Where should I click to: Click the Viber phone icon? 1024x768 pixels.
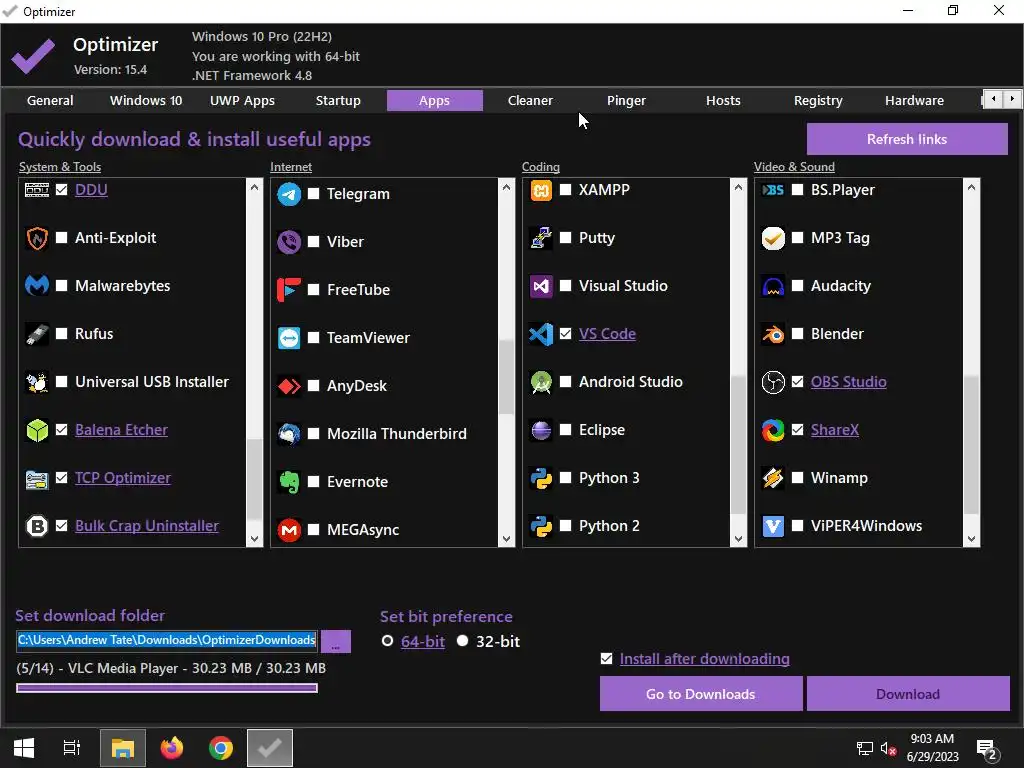click(x=289, y=242)
